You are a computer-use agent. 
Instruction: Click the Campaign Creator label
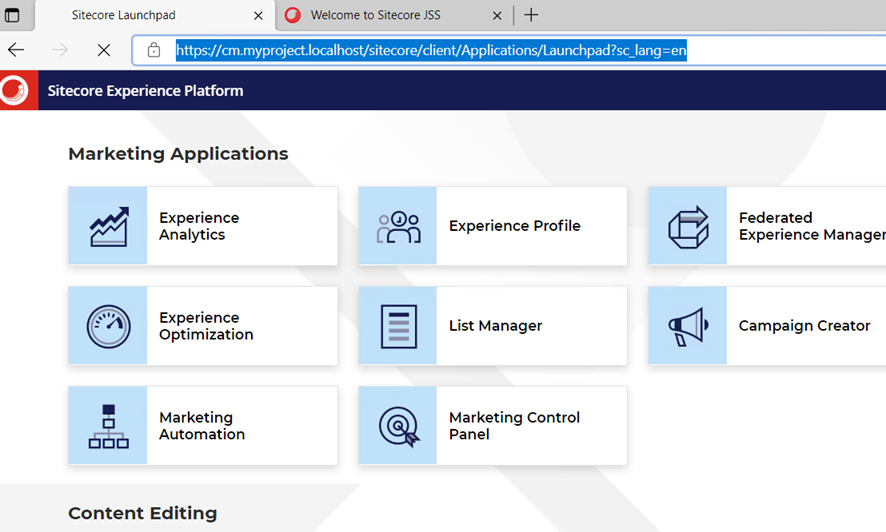pyautogui.click(x=805, y=326)
